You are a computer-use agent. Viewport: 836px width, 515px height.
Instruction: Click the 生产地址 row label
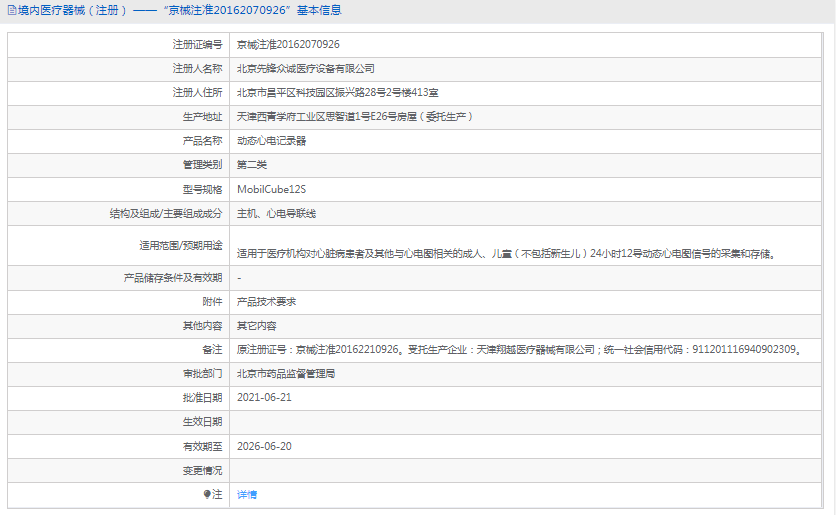click(x=202, y=116)
